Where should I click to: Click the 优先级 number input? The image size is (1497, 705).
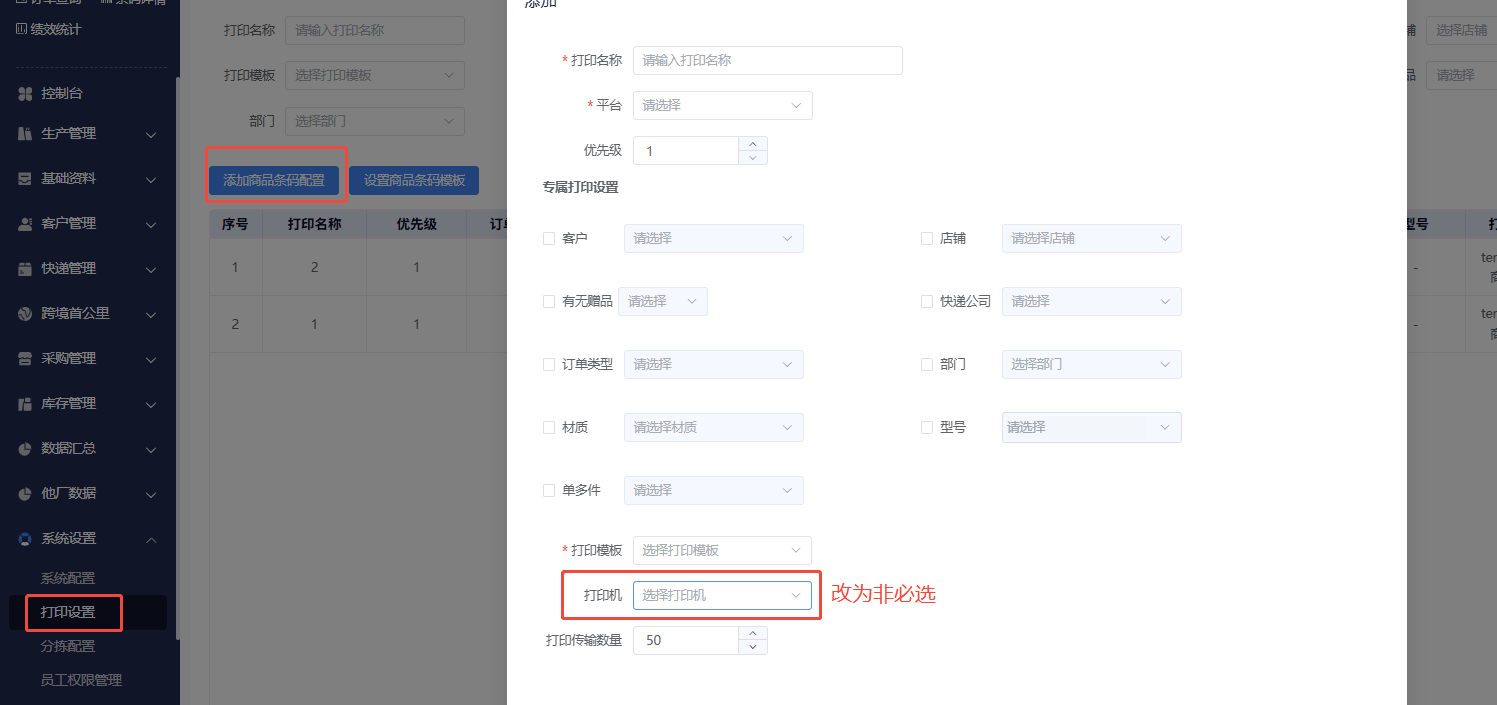[686, 151]
